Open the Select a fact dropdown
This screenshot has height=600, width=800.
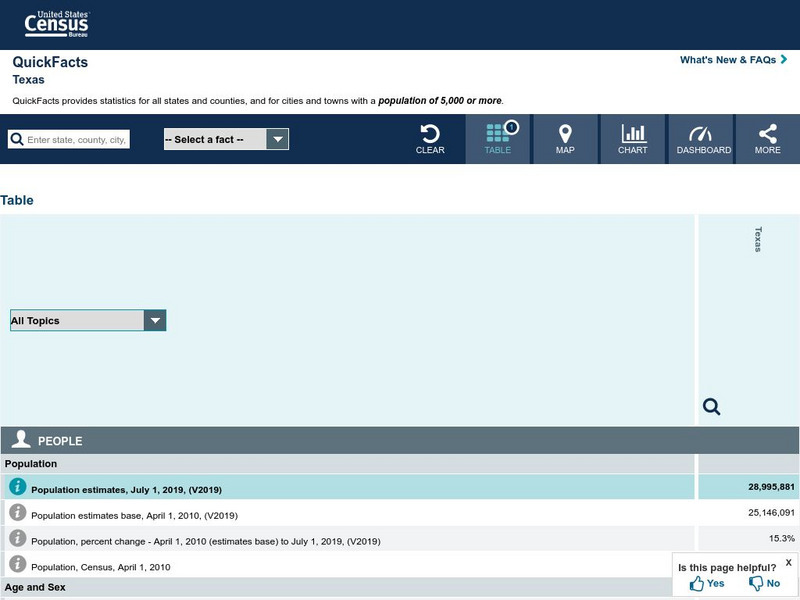(x=226, y=139)
